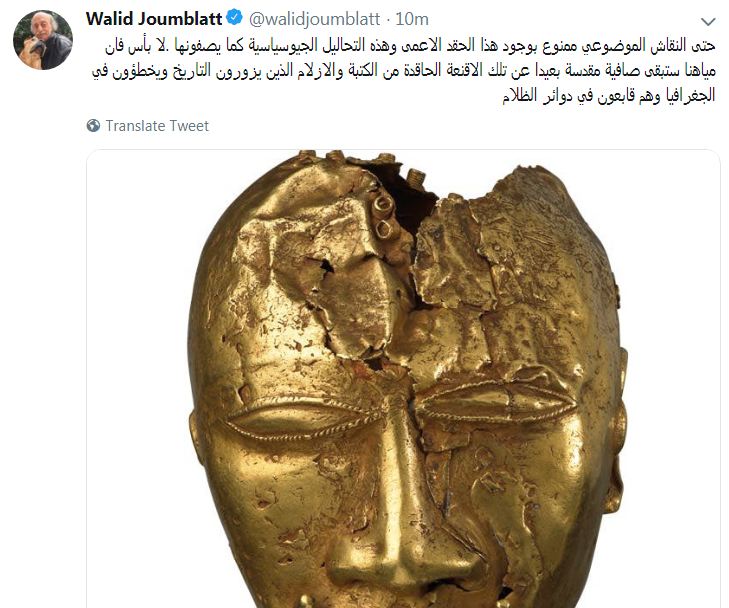Click the first line of Arabic tweet text
The height and width of the screenshot is (608, 729).
[411, 46]
